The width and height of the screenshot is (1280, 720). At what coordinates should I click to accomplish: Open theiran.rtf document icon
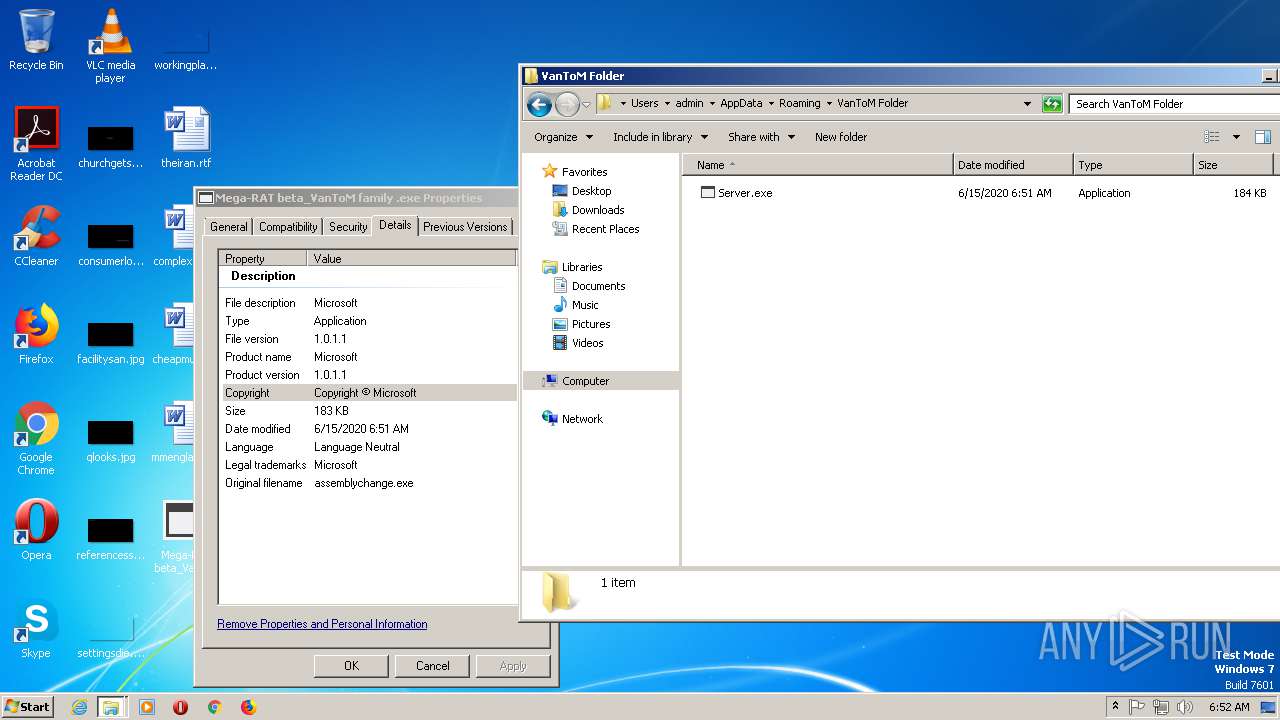(186, 138)
